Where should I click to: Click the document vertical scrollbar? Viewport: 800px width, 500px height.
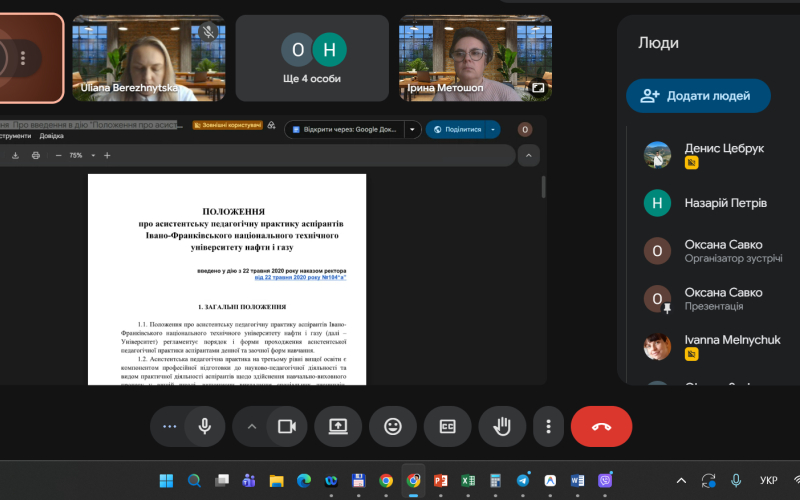(x=543, y=187)
